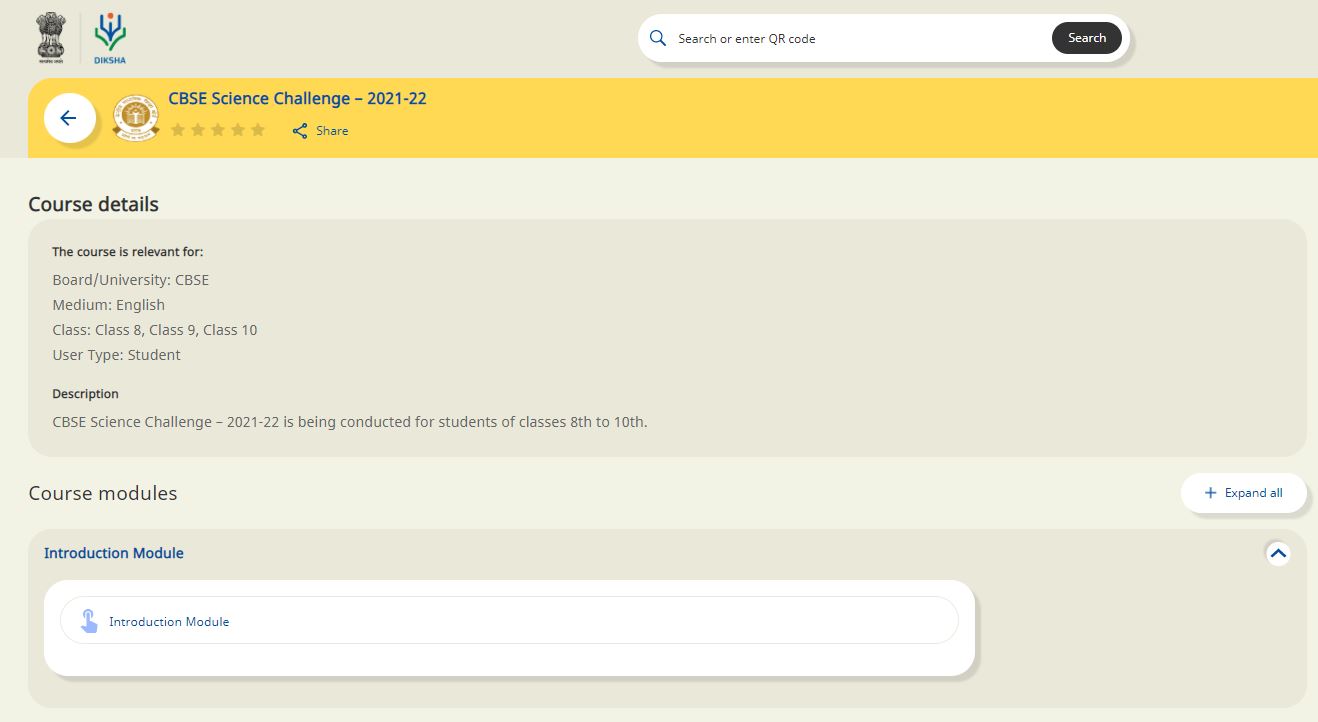Image resolution: width=1318 pixels, height=722 pixels.
Task: Click the plus icon next to Expand all
Action: click(x=1209, y=492)
